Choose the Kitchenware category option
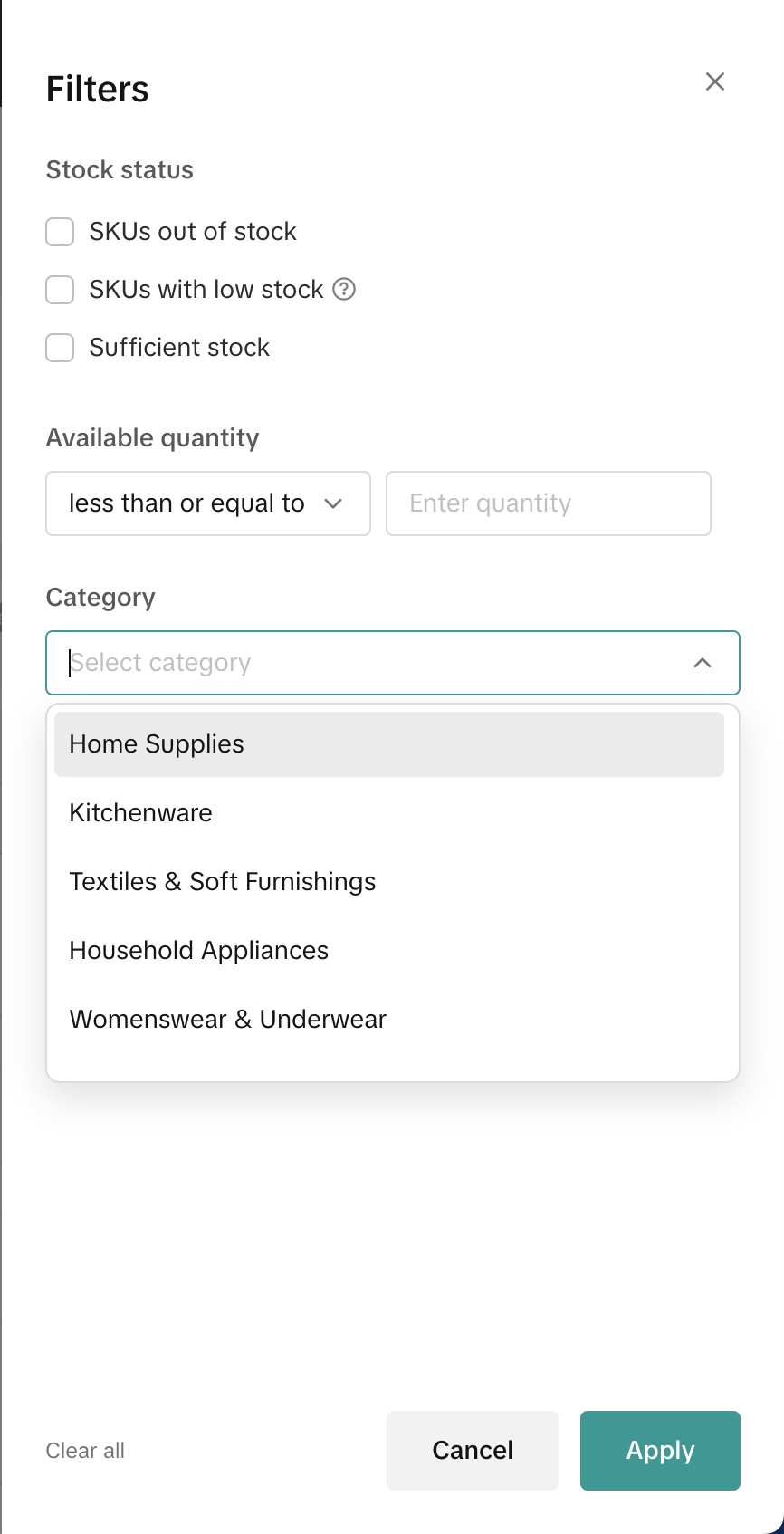Image resolution: width=784 pixels, height=1534 pixels. coord(141,813)
